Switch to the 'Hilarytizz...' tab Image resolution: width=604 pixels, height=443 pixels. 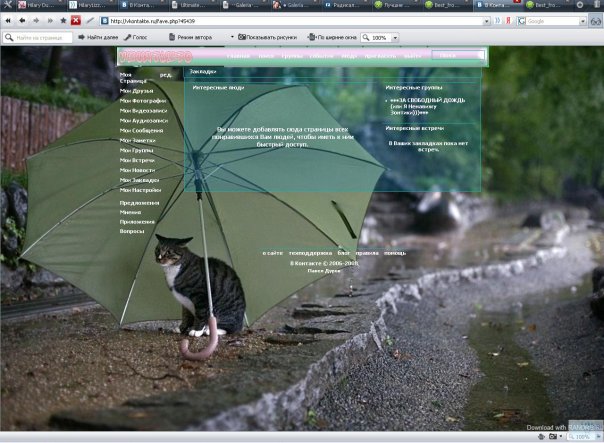tap(91, 5)
